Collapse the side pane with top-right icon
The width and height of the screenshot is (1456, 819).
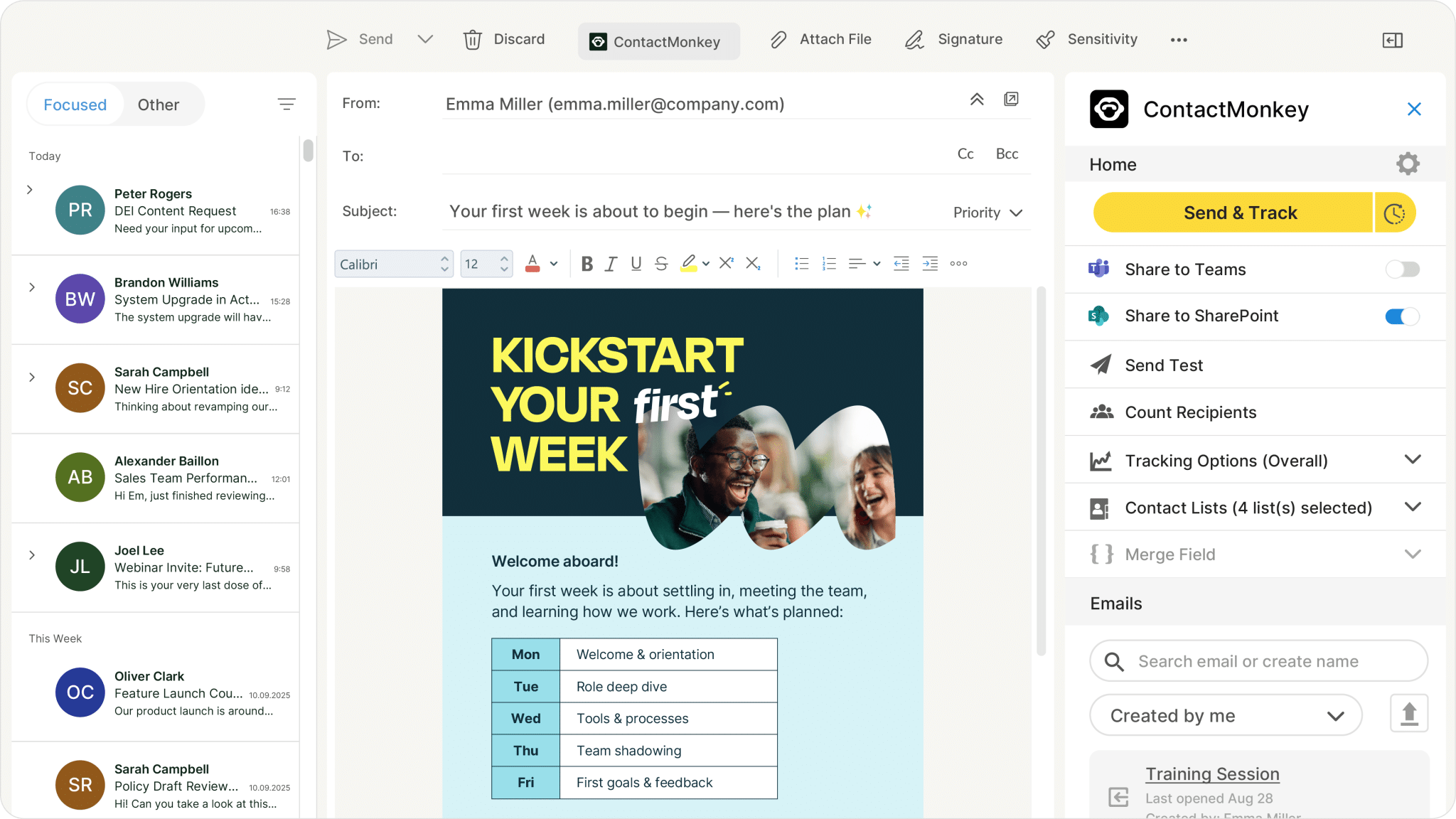(1392, 41)
